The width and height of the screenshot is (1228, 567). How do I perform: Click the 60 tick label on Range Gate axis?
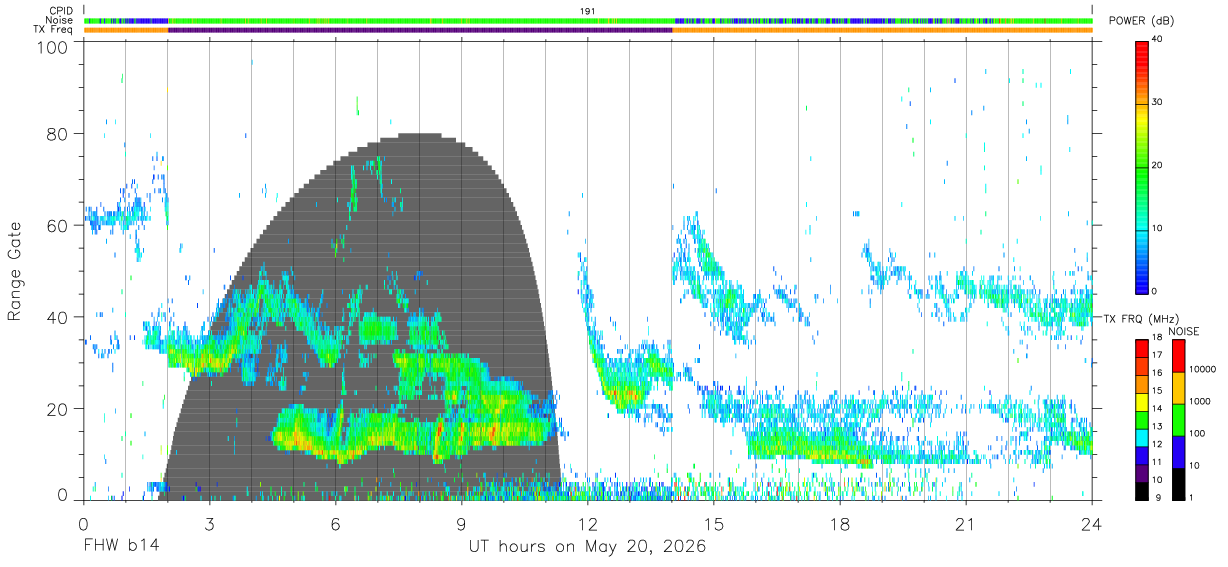coord(59,226)
